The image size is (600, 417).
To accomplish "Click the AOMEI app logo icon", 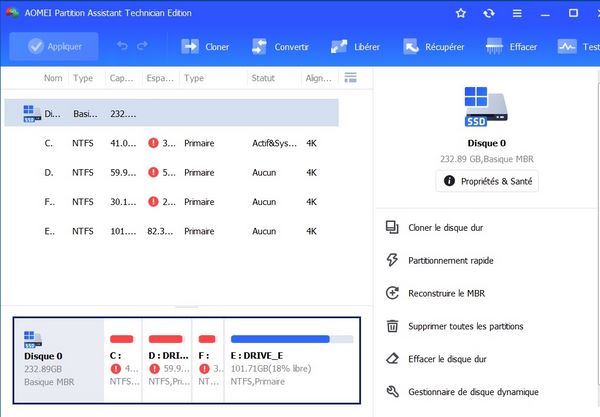I will 12,13.
